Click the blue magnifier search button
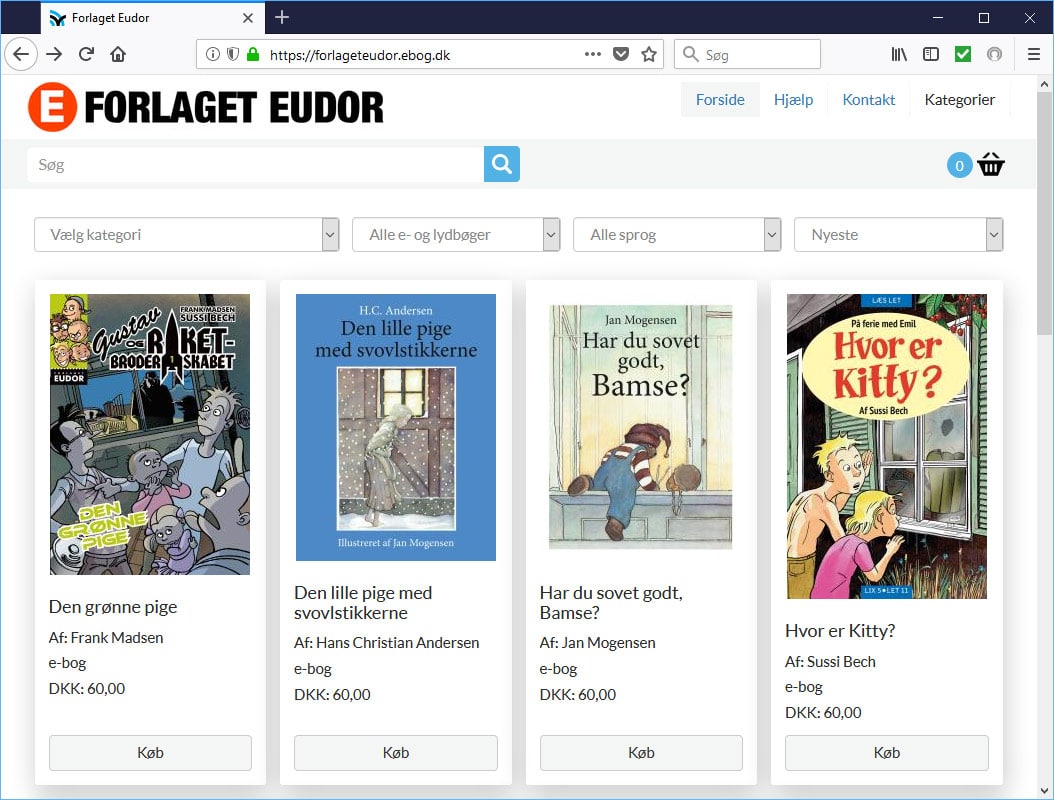Viewport: 1054px width, 800px height. point(501,164)
